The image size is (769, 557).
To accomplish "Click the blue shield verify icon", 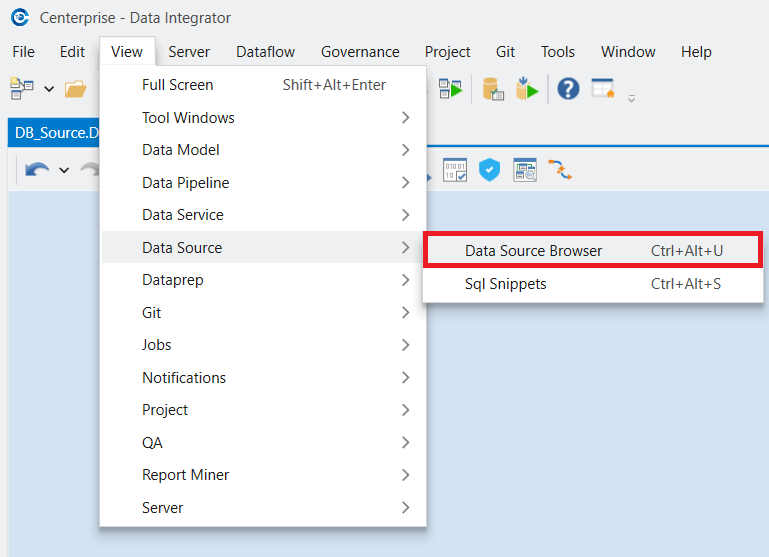I will point(488,169).
